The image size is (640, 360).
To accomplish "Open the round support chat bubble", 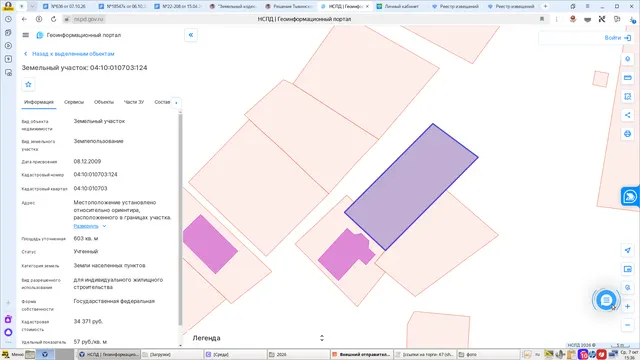I will pyautogui.click(x=606, y=300).
